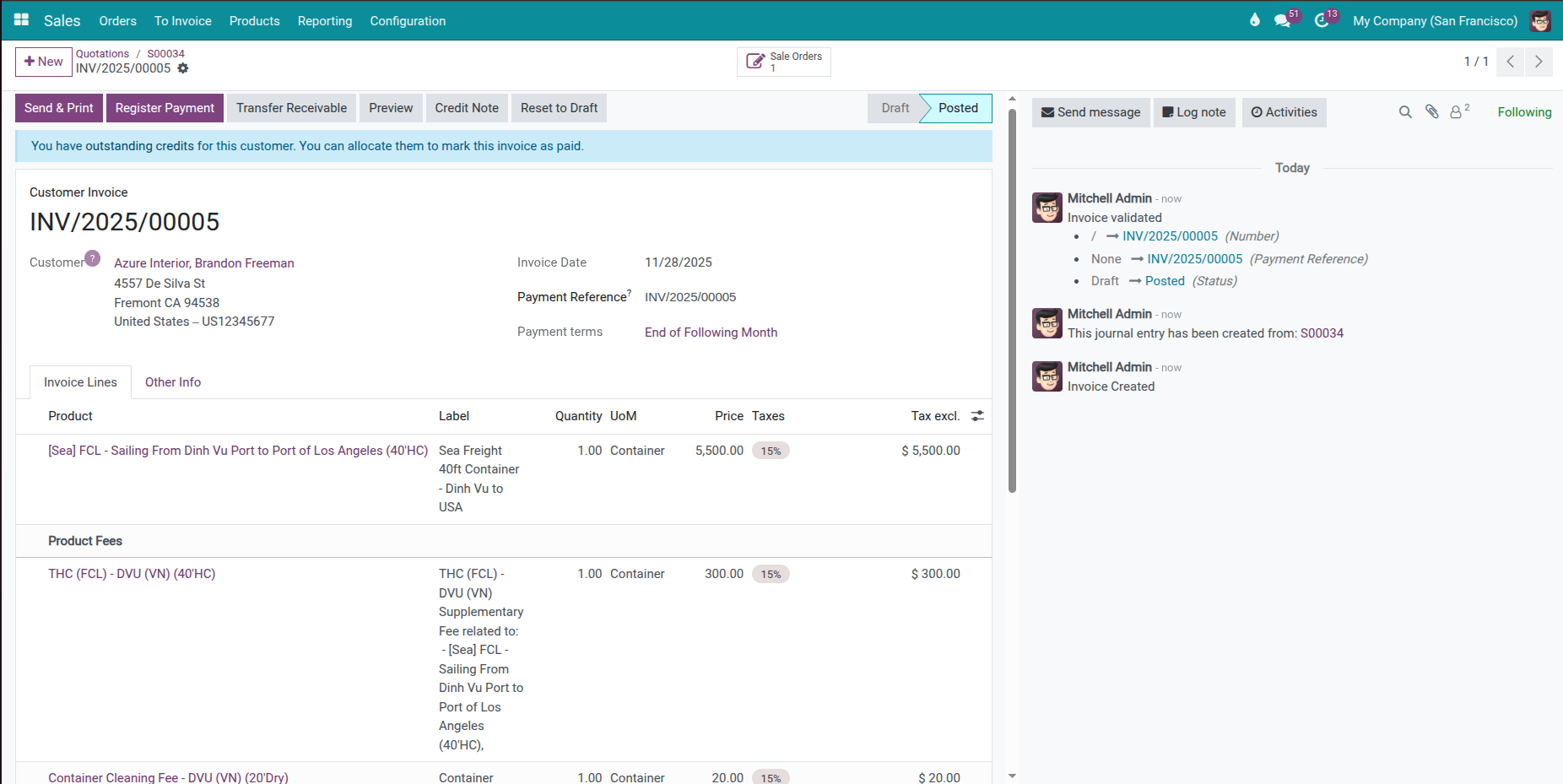Click the Posted status indicator
This screenshot has width=1563, height=784.
(x=956, y=108)
